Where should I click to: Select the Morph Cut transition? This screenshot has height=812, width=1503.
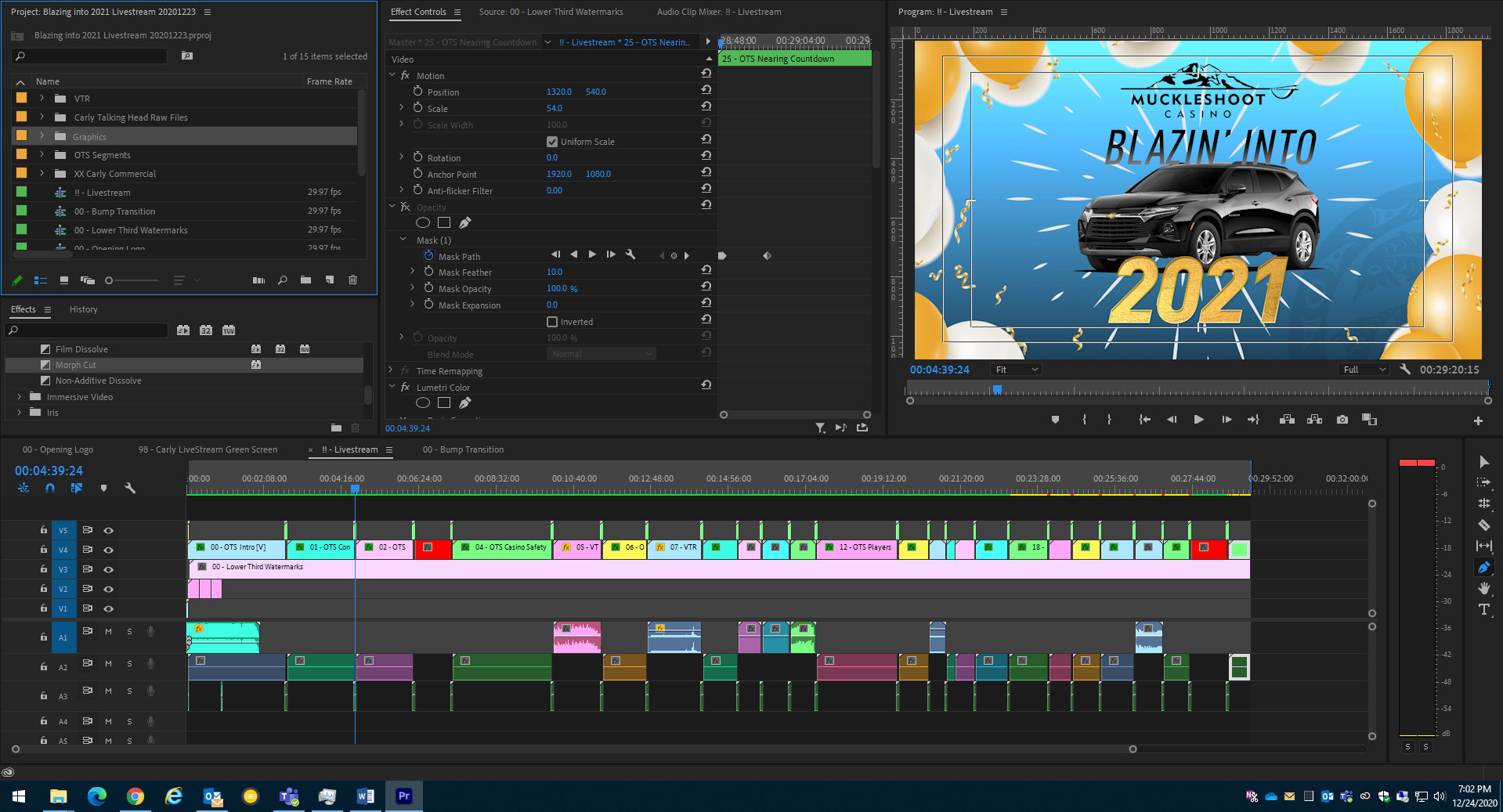coord(76,365)
